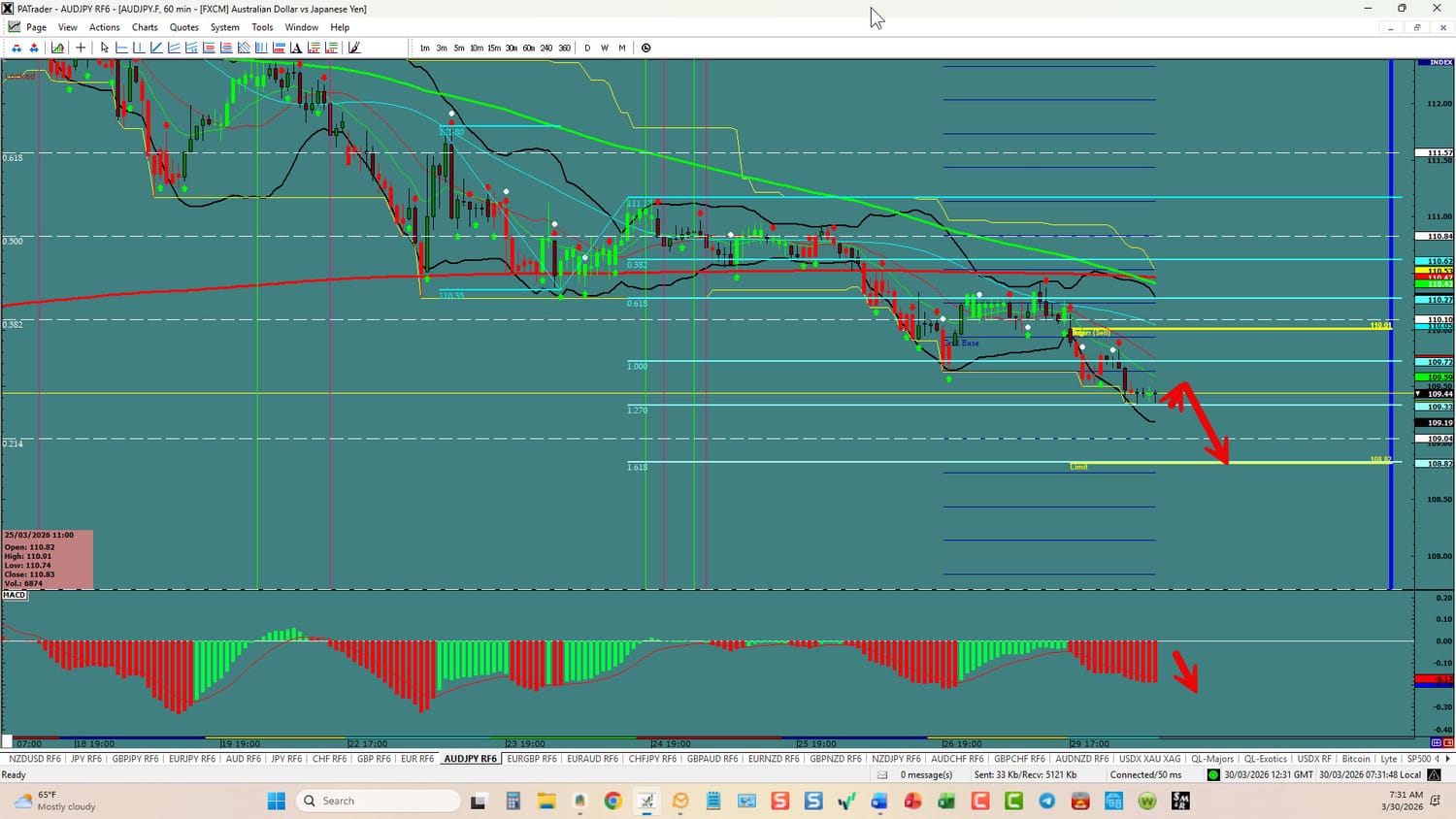Pick the trend line drawing tool

pos(156,48)
